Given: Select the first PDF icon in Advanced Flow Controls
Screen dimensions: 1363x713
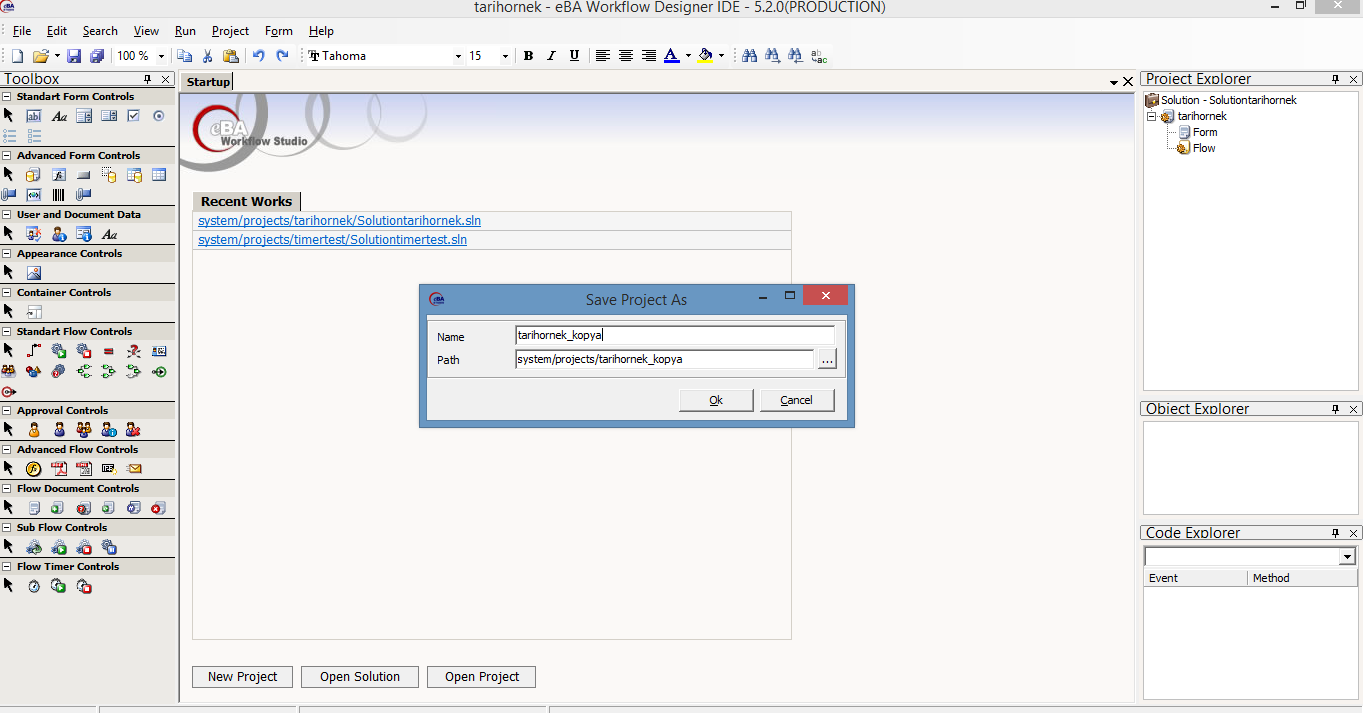Looking at the screenshot, I should point(59,469).
